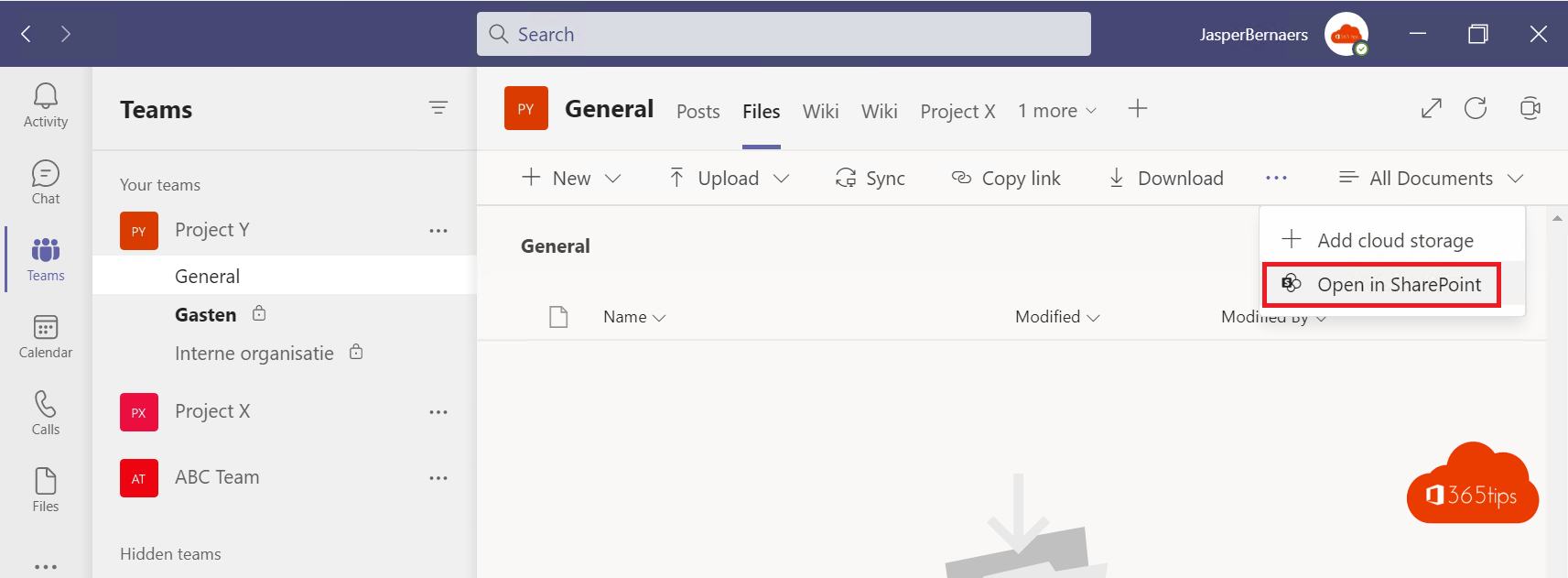Click the Your teams heading
The width and height of the screenshot is (1568, 578).
pos(160,185)
